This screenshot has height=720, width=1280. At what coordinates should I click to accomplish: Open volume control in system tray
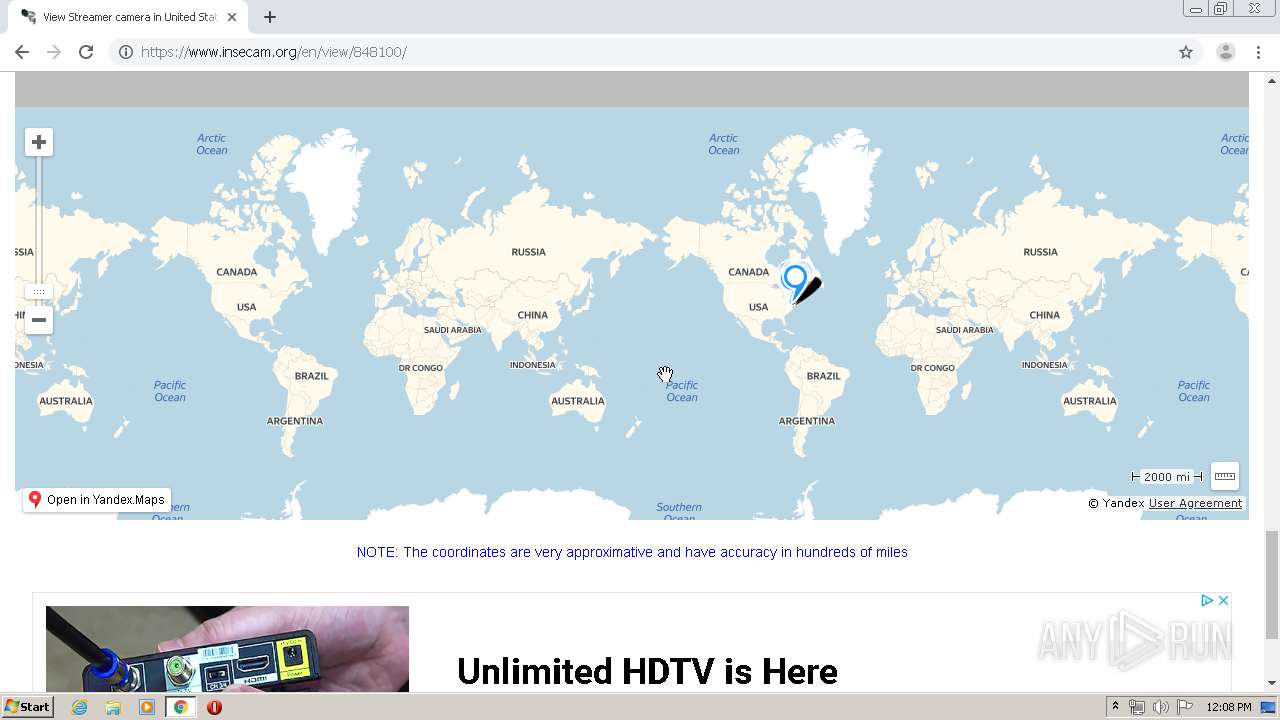(1161, 707)
